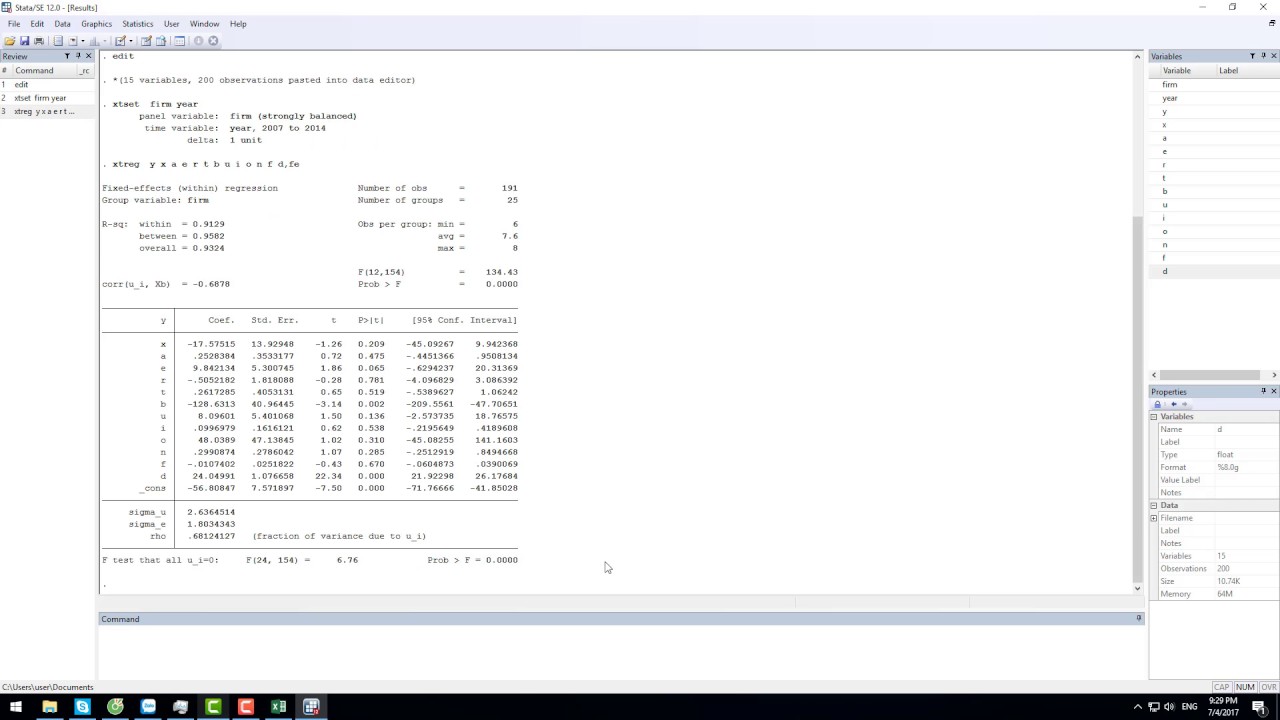Pin the Command panel

[x=1138, y=618]
